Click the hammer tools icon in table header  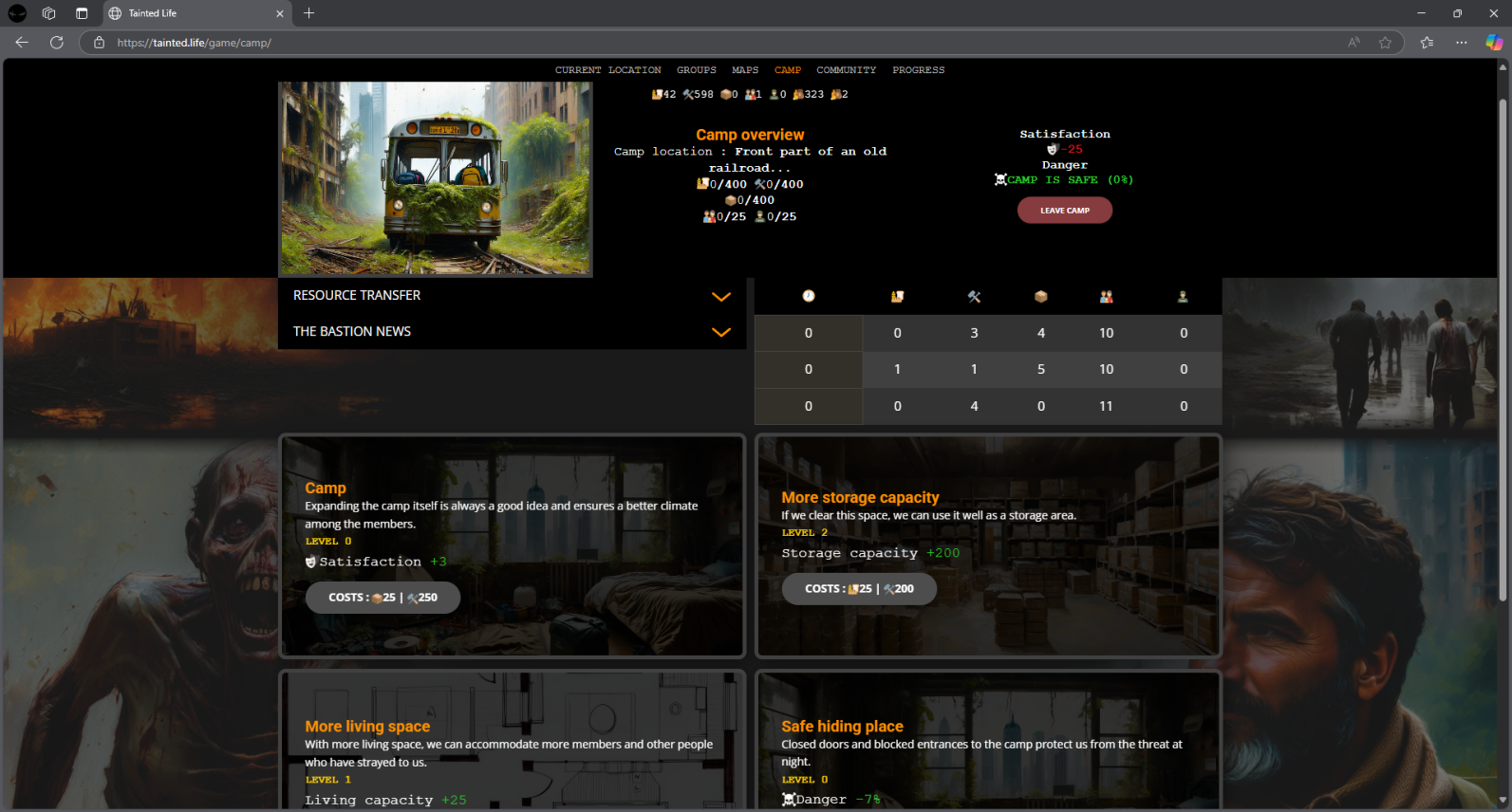[974, 297]
